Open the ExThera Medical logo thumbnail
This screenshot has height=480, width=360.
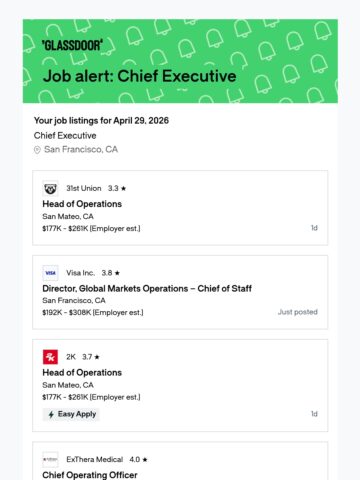pos(50,460)
